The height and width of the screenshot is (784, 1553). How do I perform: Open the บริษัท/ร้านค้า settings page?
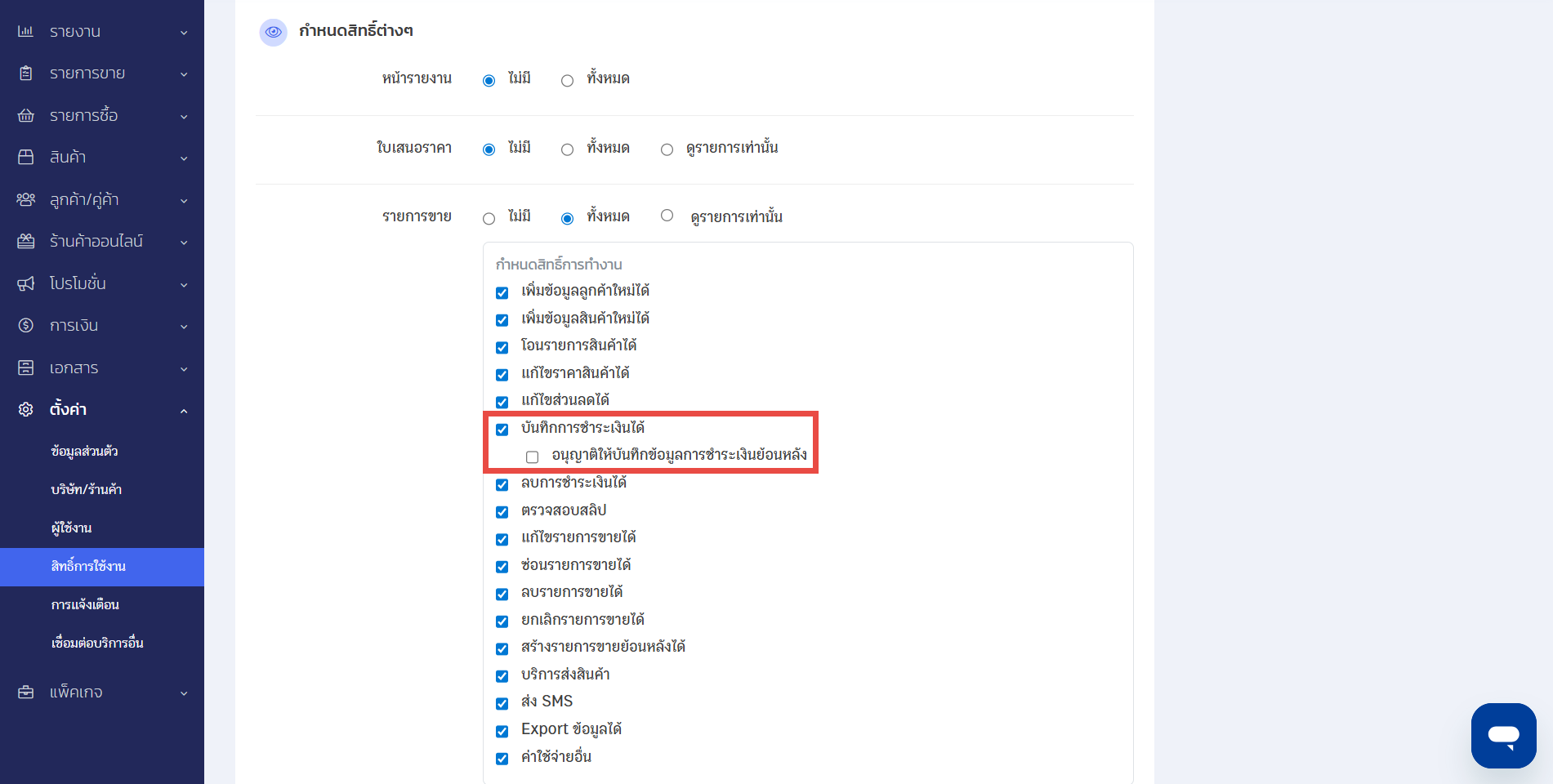86,489
